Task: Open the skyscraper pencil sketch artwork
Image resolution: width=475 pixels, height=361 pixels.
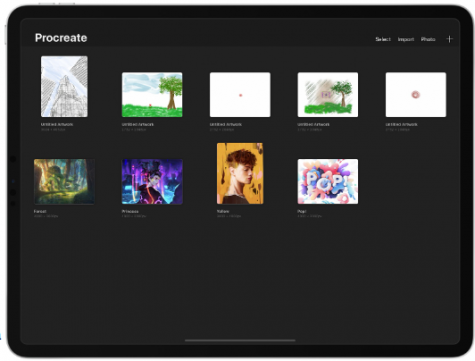Action: (64, 86)
